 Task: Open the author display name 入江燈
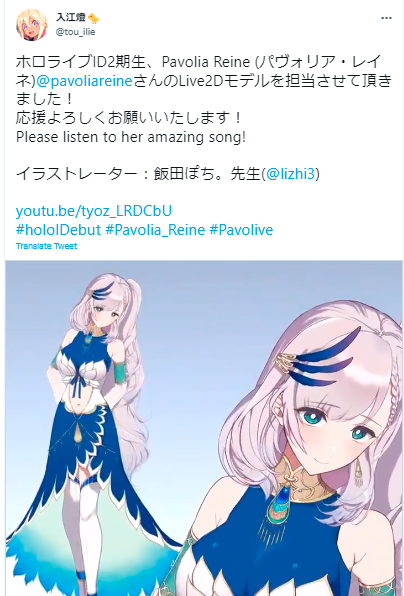(71, 17)
